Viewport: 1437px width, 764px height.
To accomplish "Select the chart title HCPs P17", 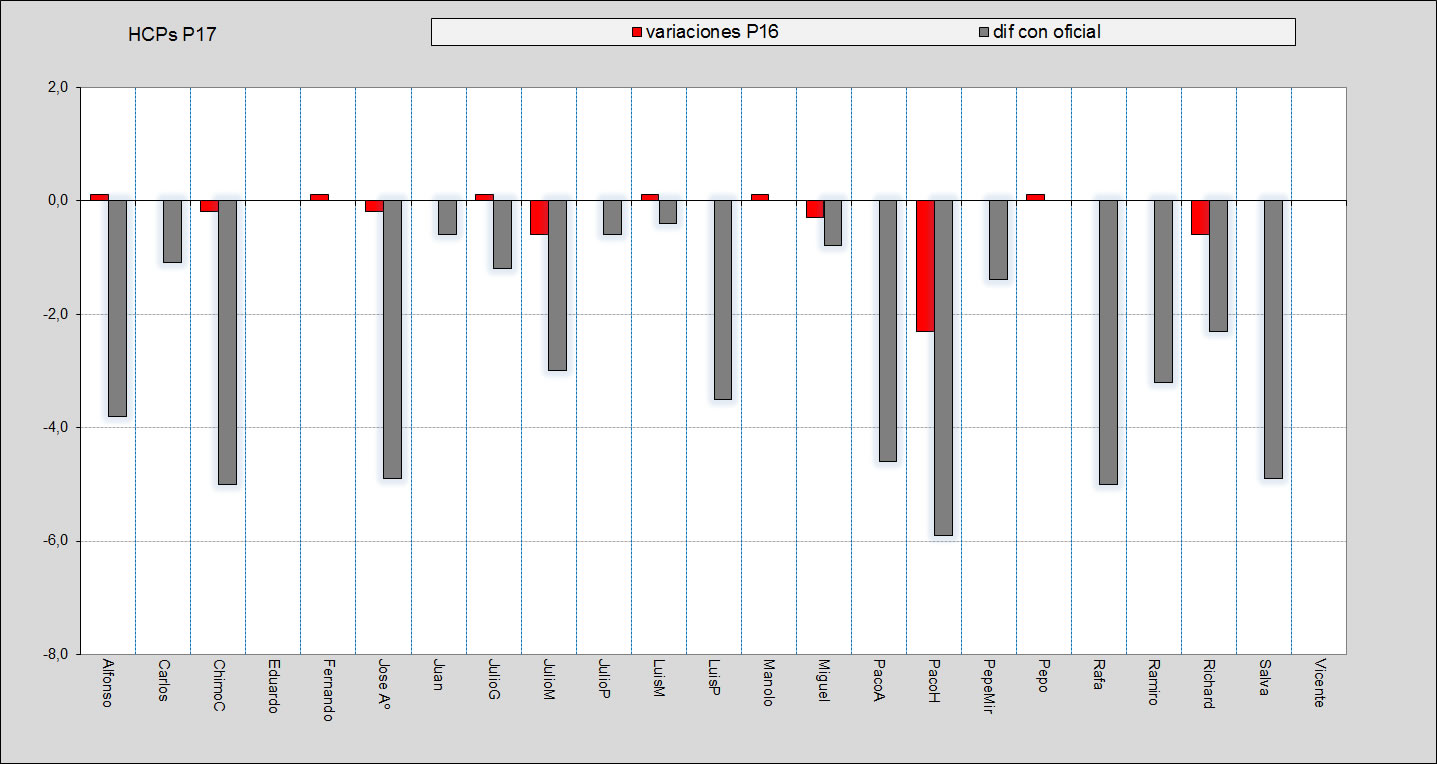I will 172,35.
